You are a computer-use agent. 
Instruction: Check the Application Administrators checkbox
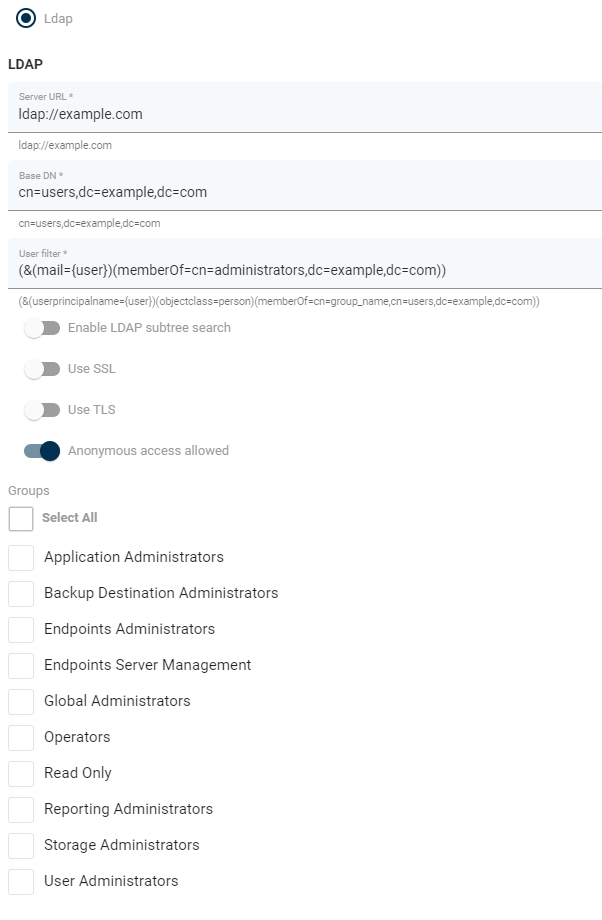point(21,557)
